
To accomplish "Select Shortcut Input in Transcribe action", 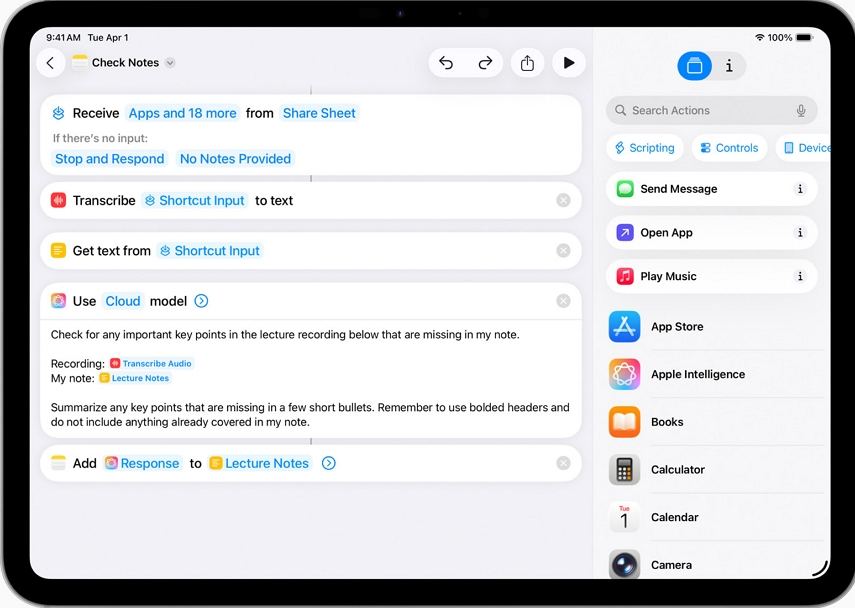I will 195,201.
